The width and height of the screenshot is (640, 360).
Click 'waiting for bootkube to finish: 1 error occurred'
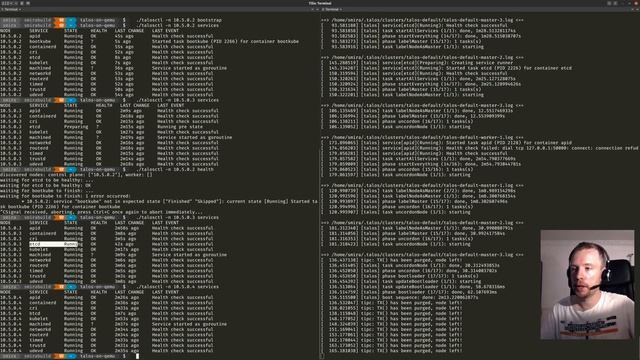65,196
